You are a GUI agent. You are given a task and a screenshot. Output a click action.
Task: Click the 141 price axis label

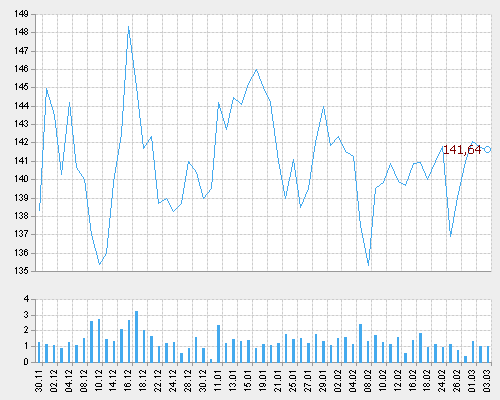point(21,161)
